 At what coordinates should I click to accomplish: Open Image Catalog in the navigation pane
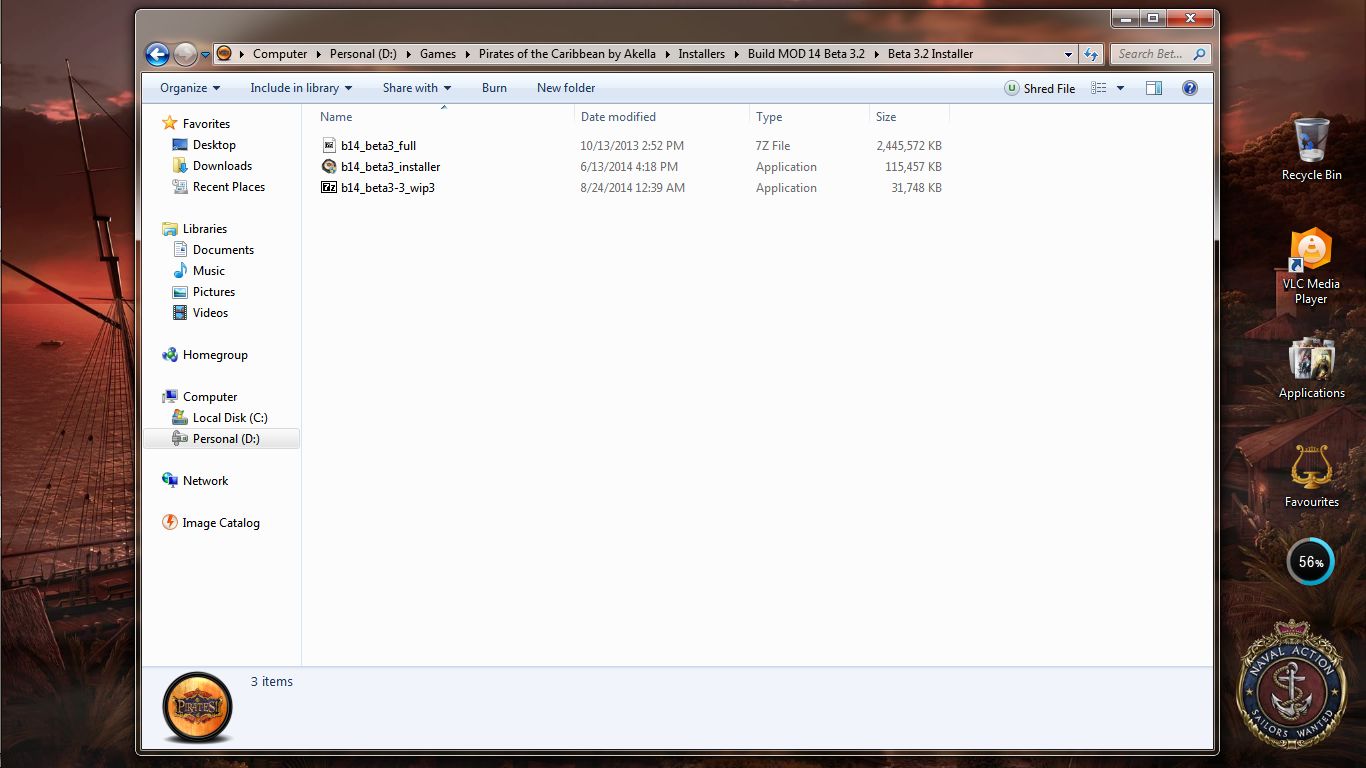coord(221,523)
